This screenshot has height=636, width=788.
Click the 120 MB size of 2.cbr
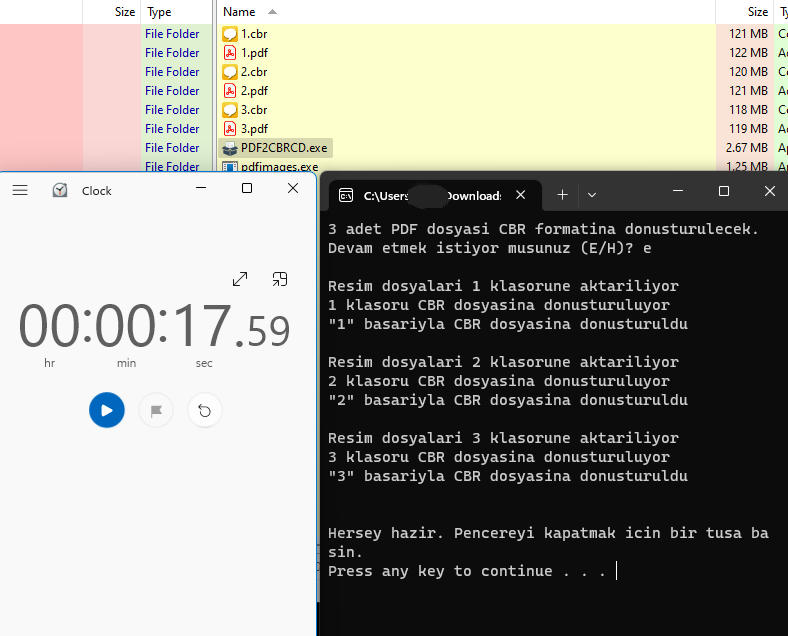(x=748, y=72)
